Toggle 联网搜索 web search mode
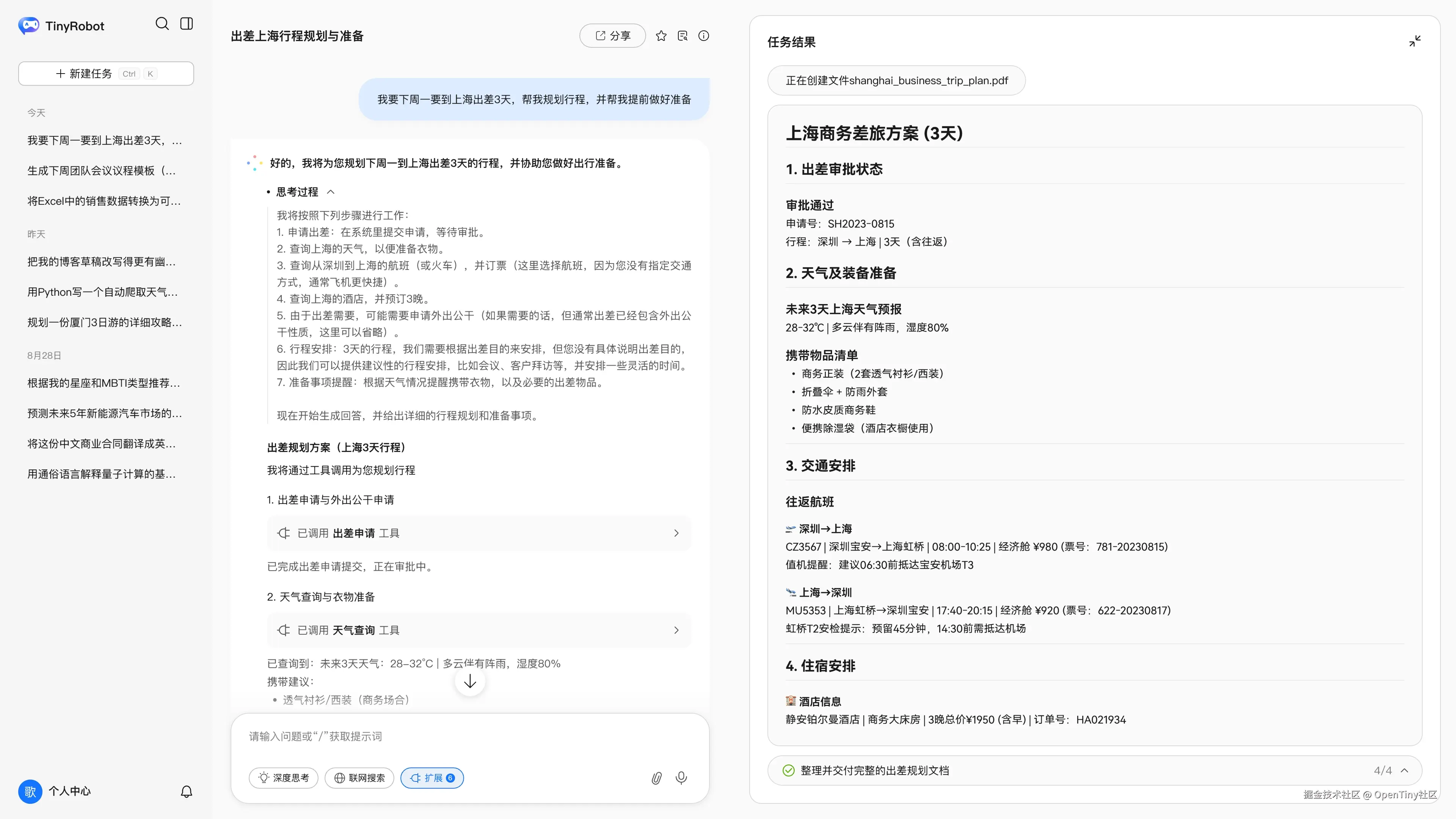 [359, 778]
